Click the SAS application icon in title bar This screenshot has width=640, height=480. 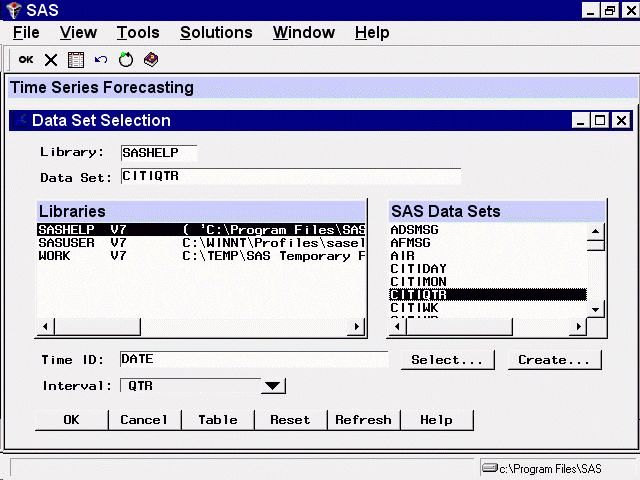coord(13,10)
